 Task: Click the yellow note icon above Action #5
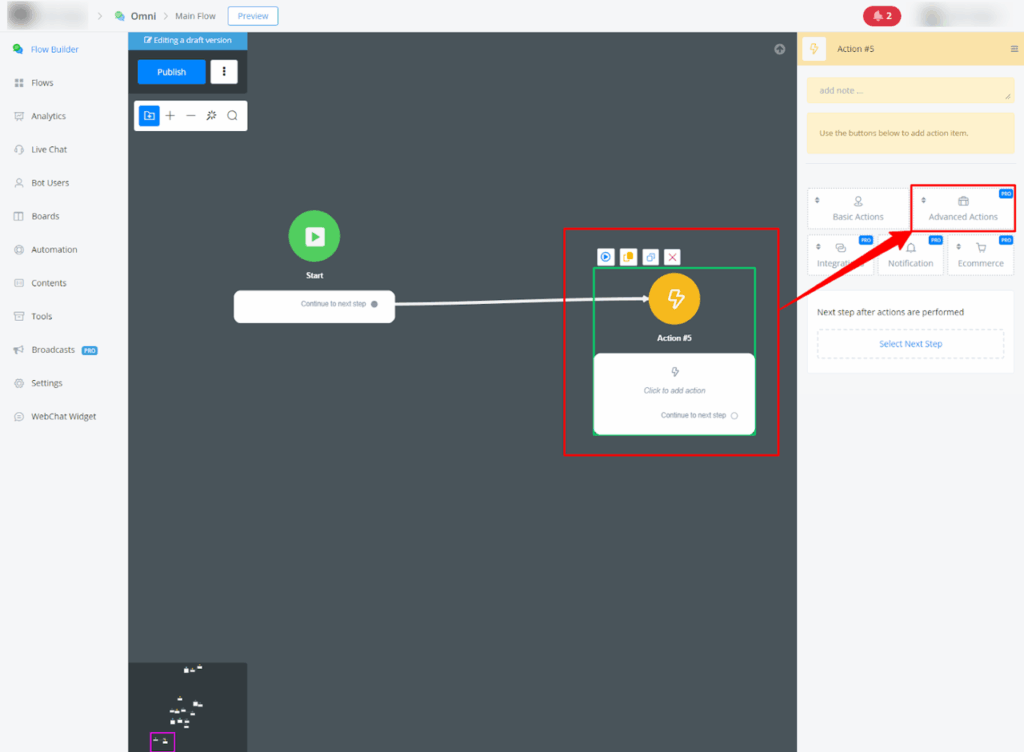coord(628,257)
